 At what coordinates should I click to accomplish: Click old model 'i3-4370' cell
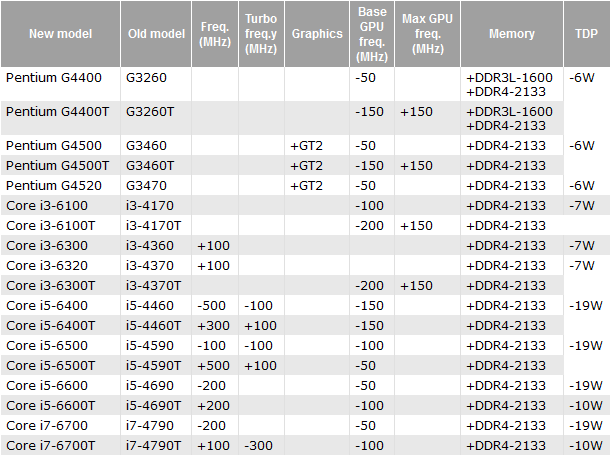tap(156, 265)
